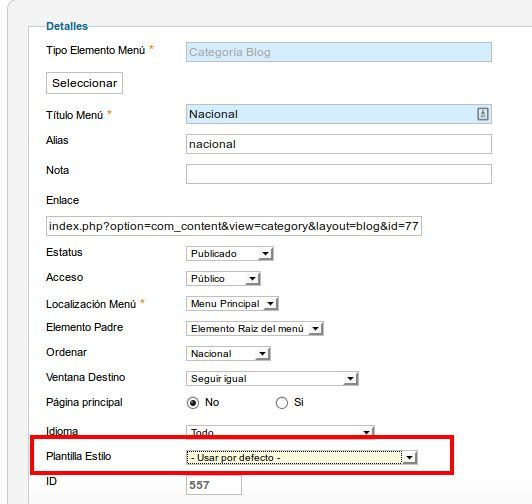
Task: Open the Idioma dropdown showing Todo
Action: tap(280, 431)
